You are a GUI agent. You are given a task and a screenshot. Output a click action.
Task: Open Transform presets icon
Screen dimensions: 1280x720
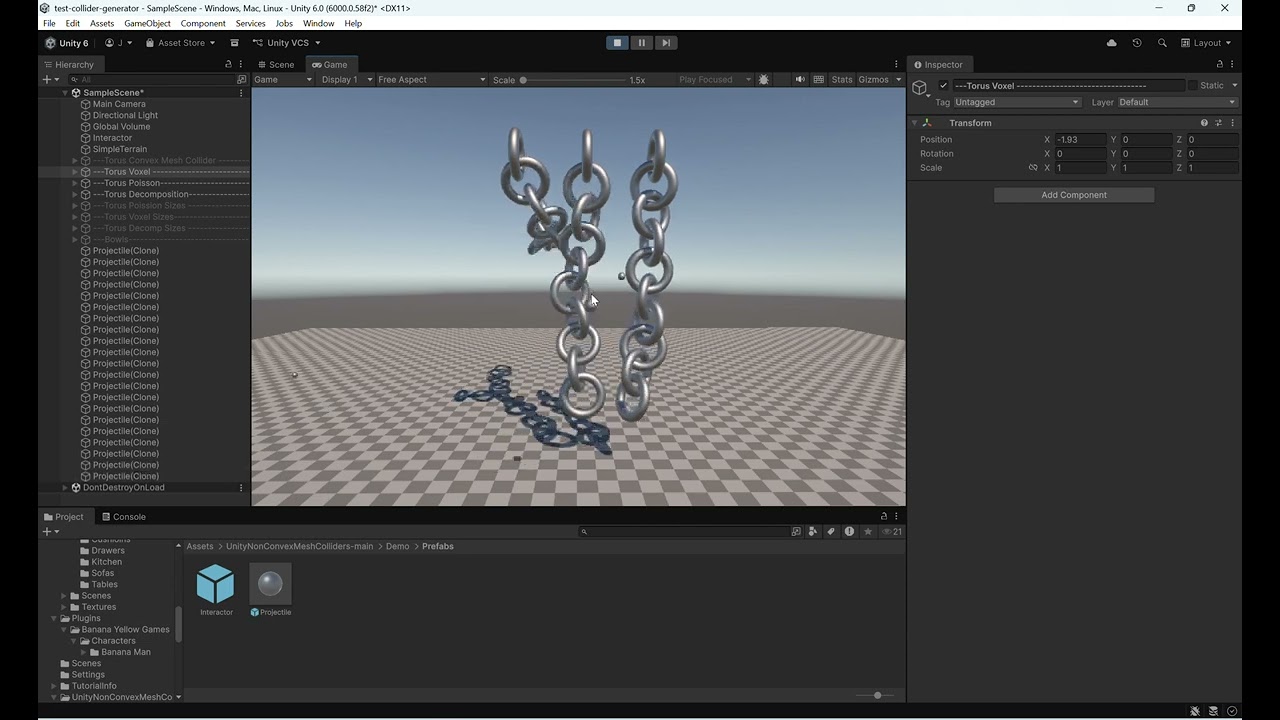1218,123
